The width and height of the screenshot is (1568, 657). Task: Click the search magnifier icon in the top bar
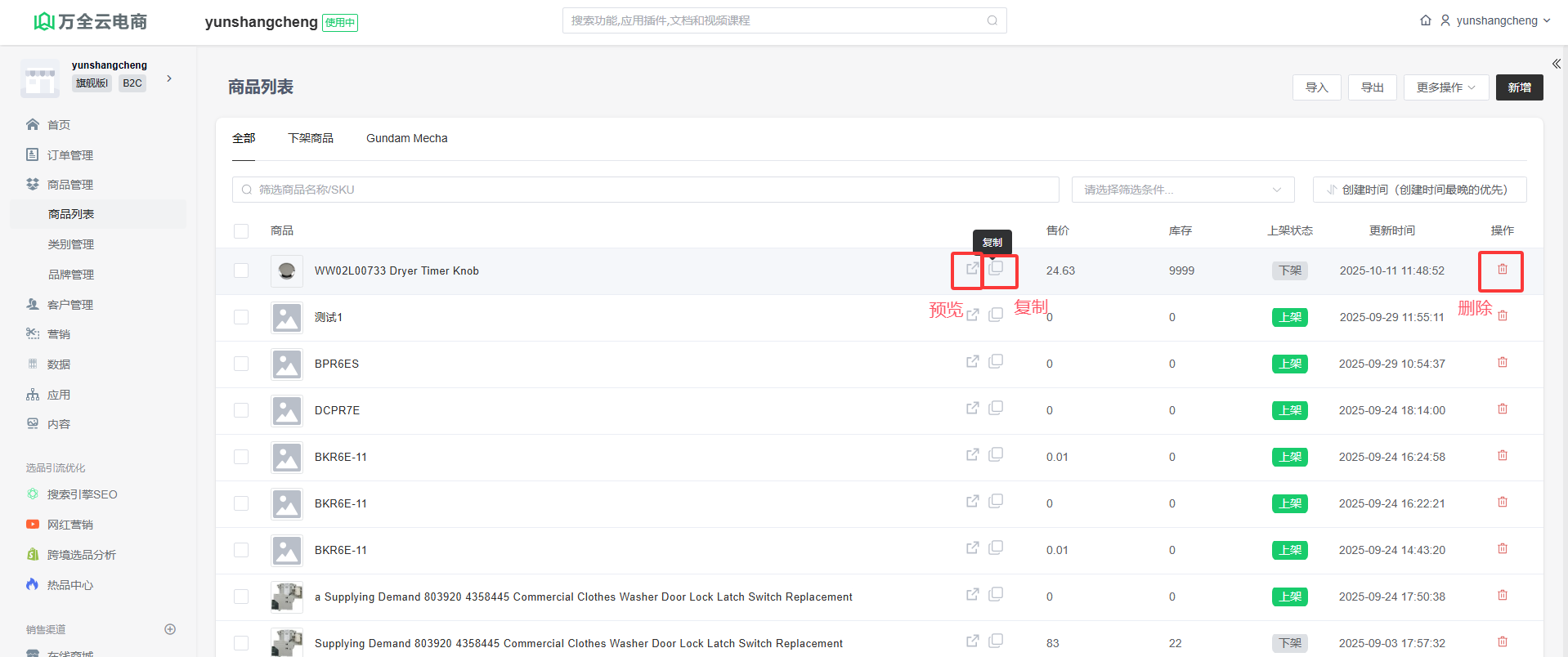992,20
